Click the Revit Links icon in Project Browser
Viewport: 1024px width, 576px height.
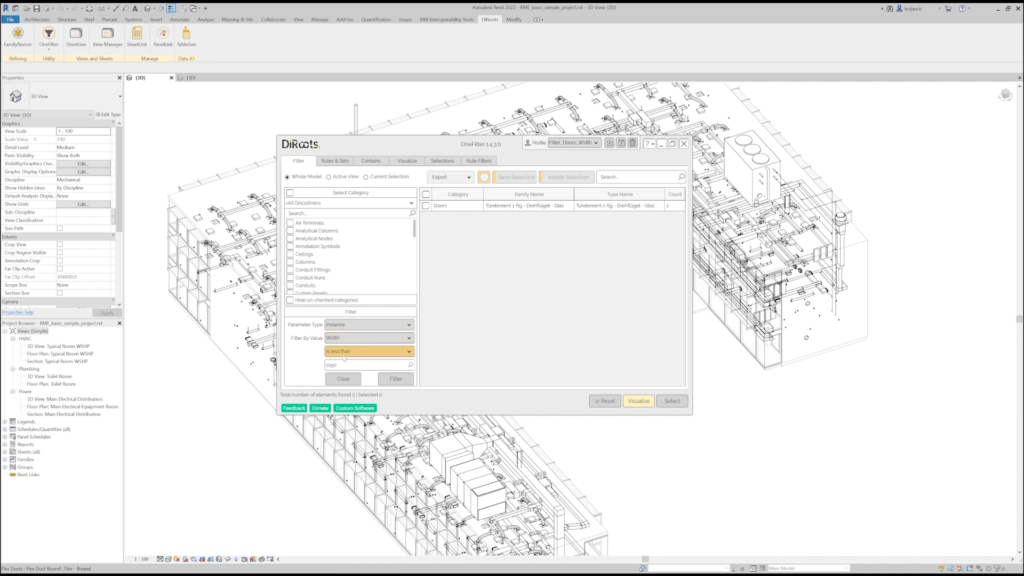tap(12, 475)
